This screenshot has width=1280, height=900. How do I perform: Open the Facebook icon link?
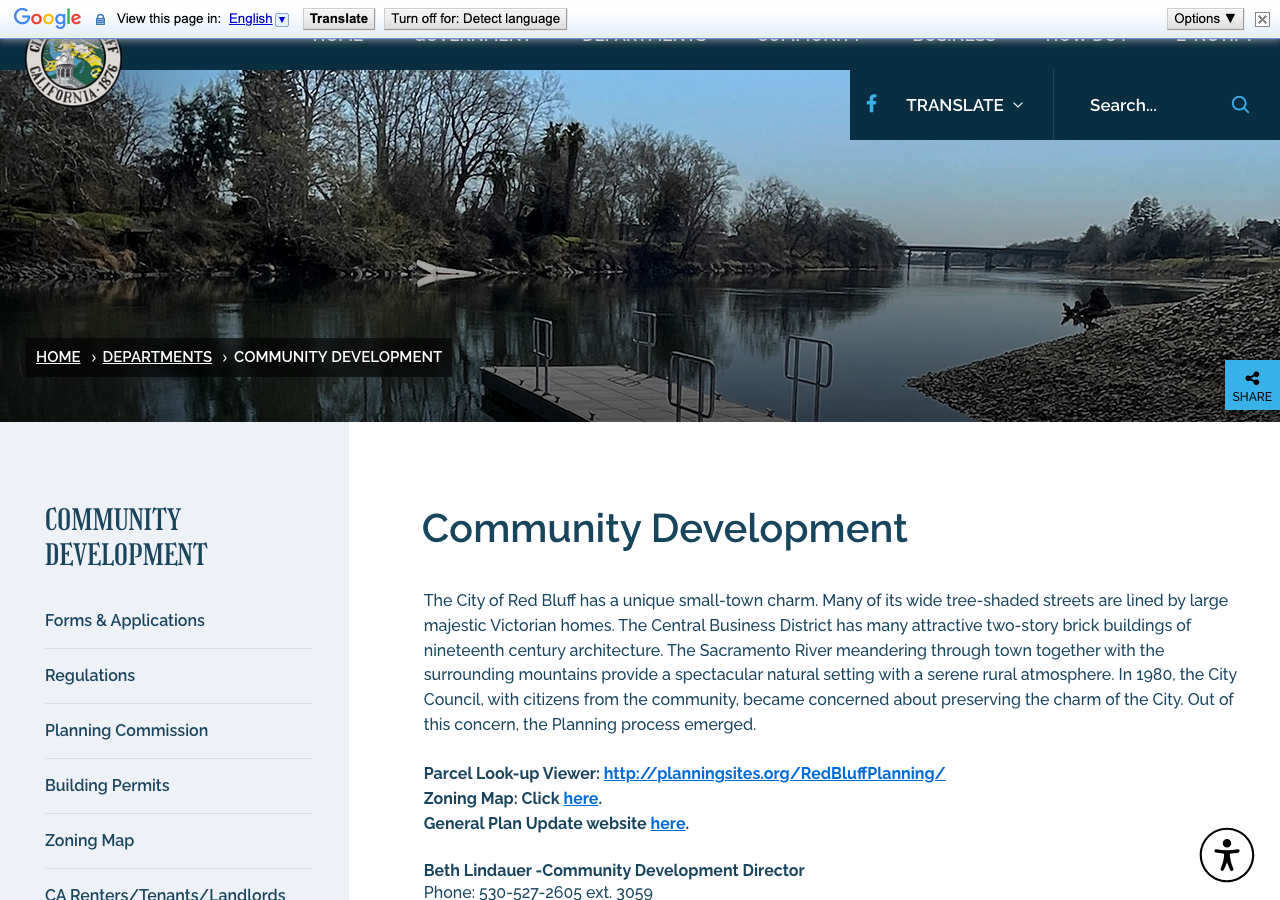click(x=871, y=104)
